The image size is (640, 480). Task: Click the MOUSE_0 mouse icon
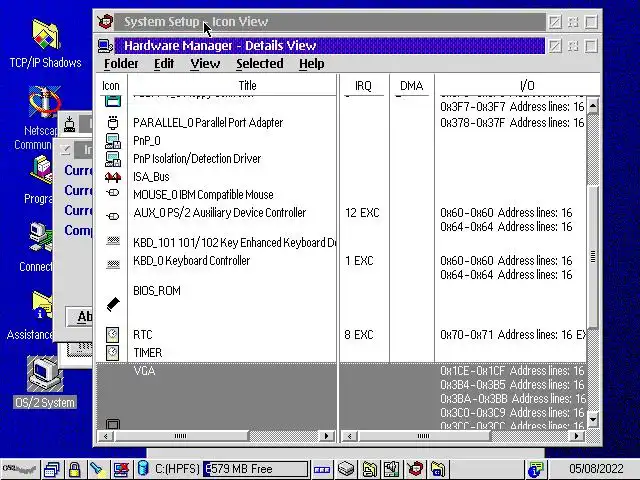coord(113,193)
